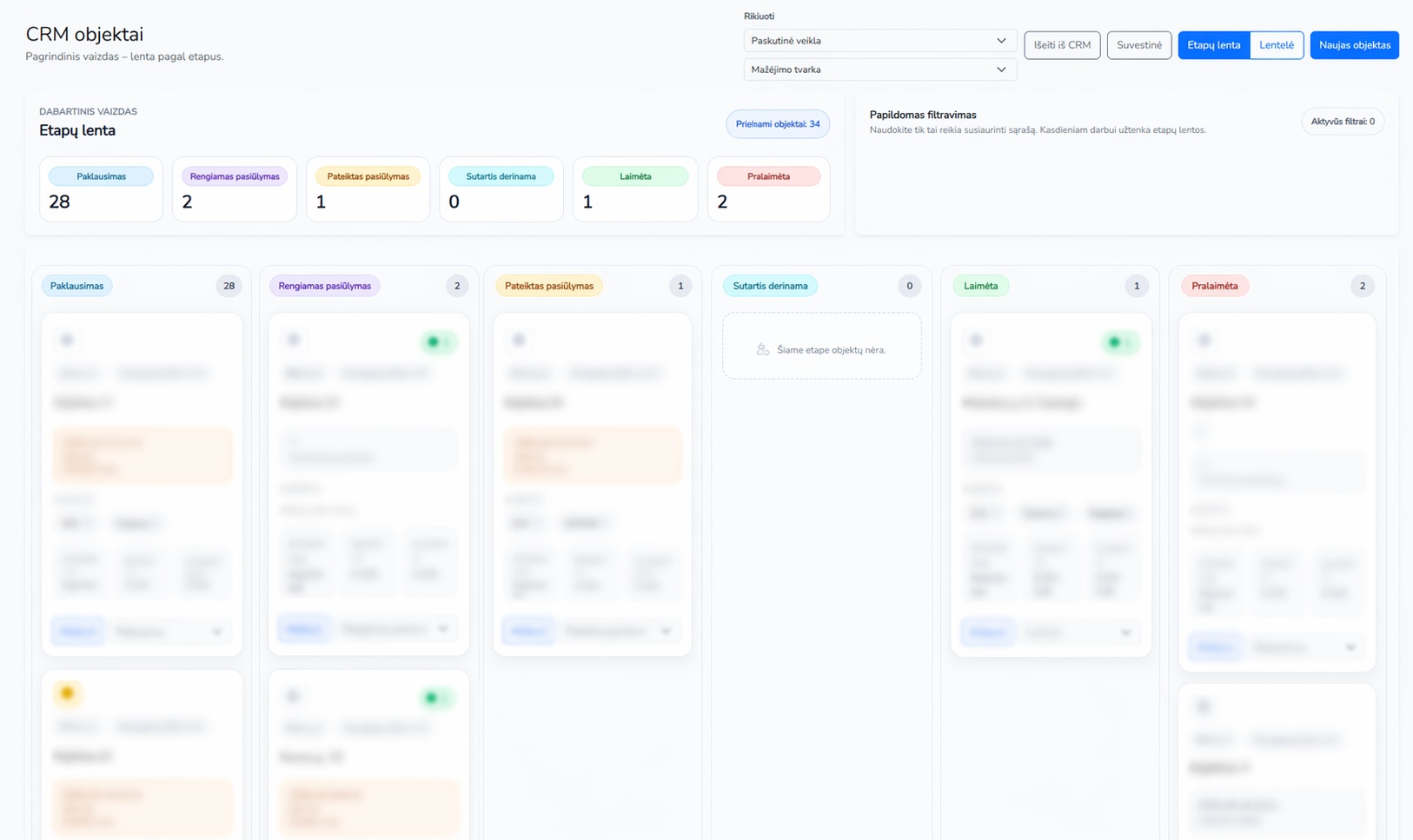Click the empty-state icon in Sutartis derinama column

coord(762,349)
